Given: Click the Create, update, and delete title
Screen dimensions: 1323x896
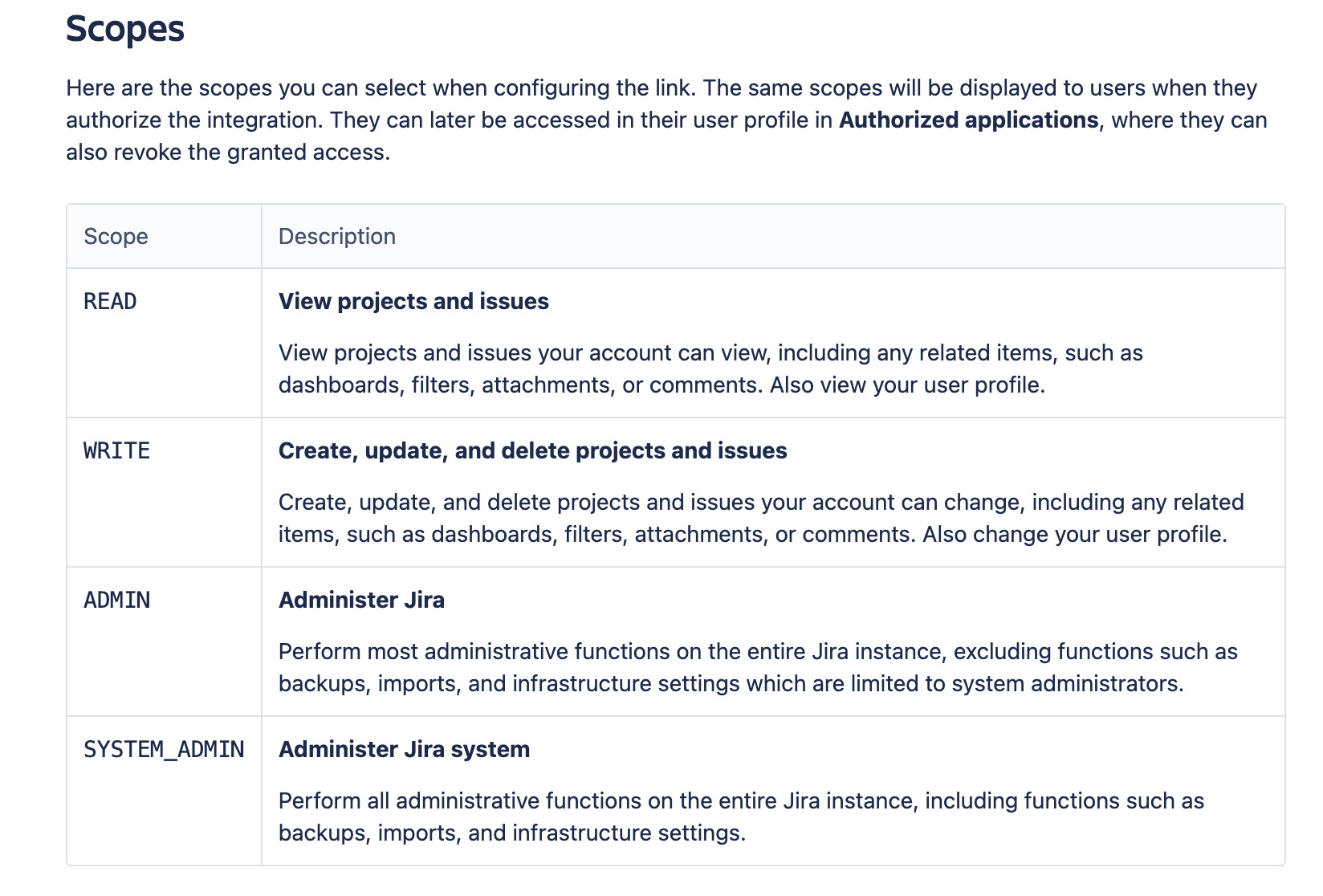Looking at the screenshot, I should coord(532,451).
